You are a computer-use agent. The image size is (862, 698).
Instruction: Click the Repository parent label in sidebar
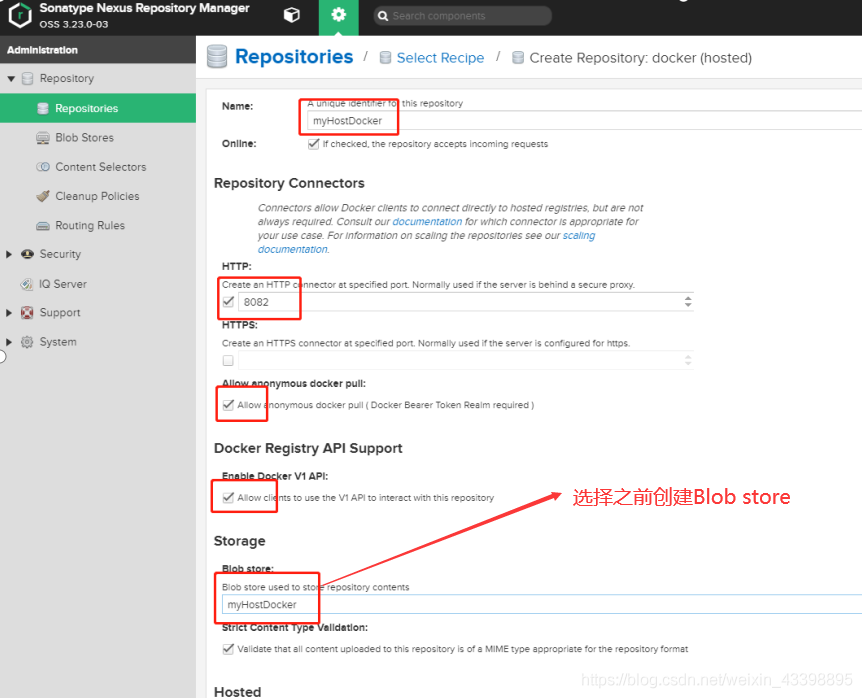[67, 79]
